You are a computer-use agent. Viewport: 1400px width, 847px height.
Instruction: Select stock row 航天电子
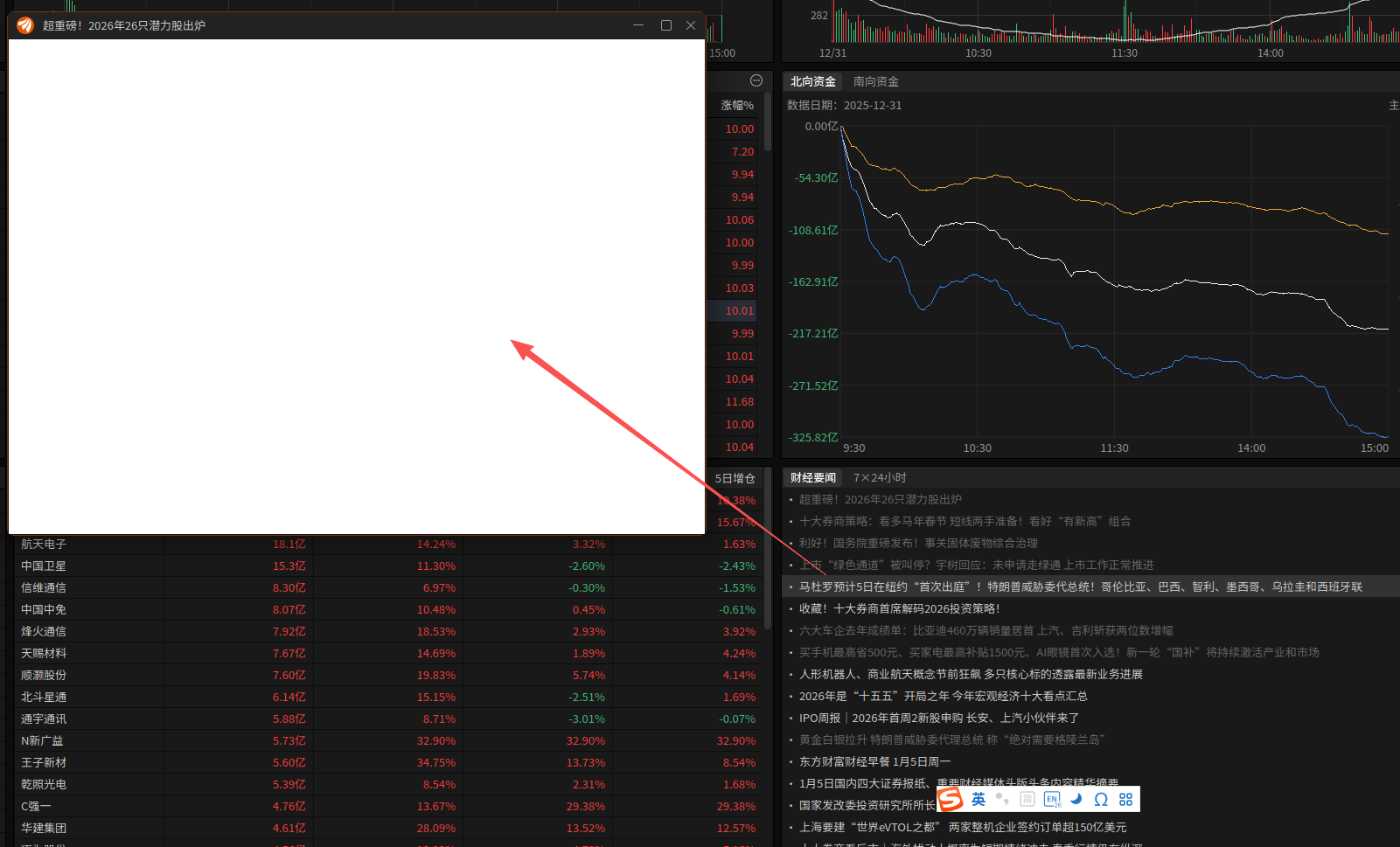388,544
